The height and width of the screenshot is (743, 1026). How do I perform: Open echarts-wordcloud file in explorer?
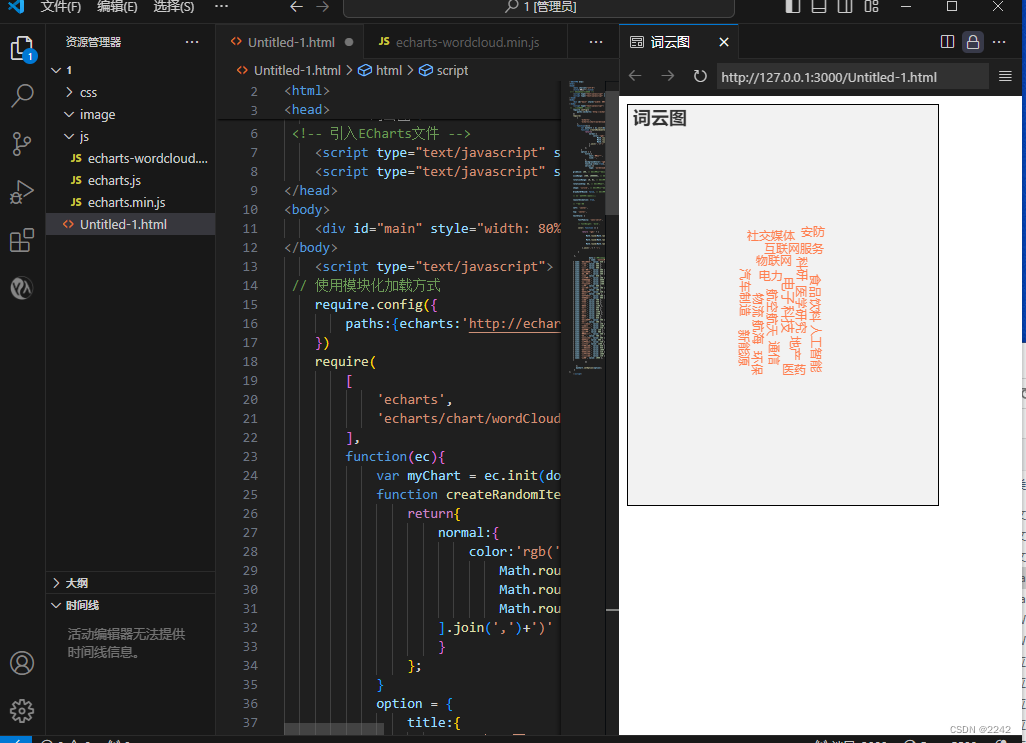click(x=131, y=158)
